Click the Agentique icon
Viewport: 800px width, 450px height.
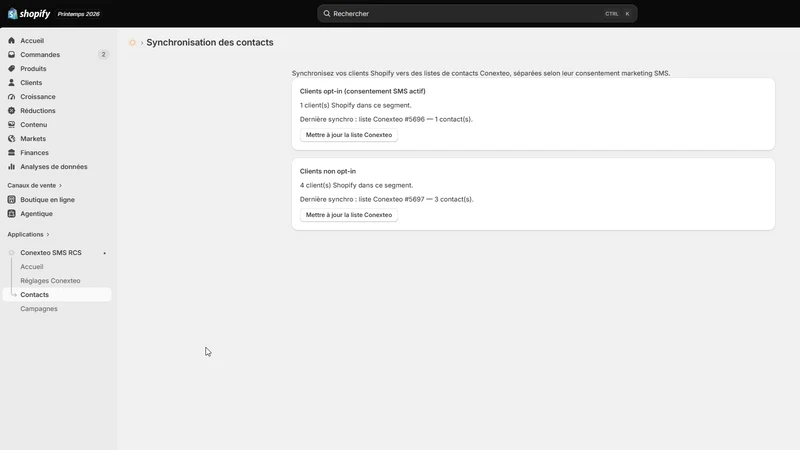click(x=11, y=214)
